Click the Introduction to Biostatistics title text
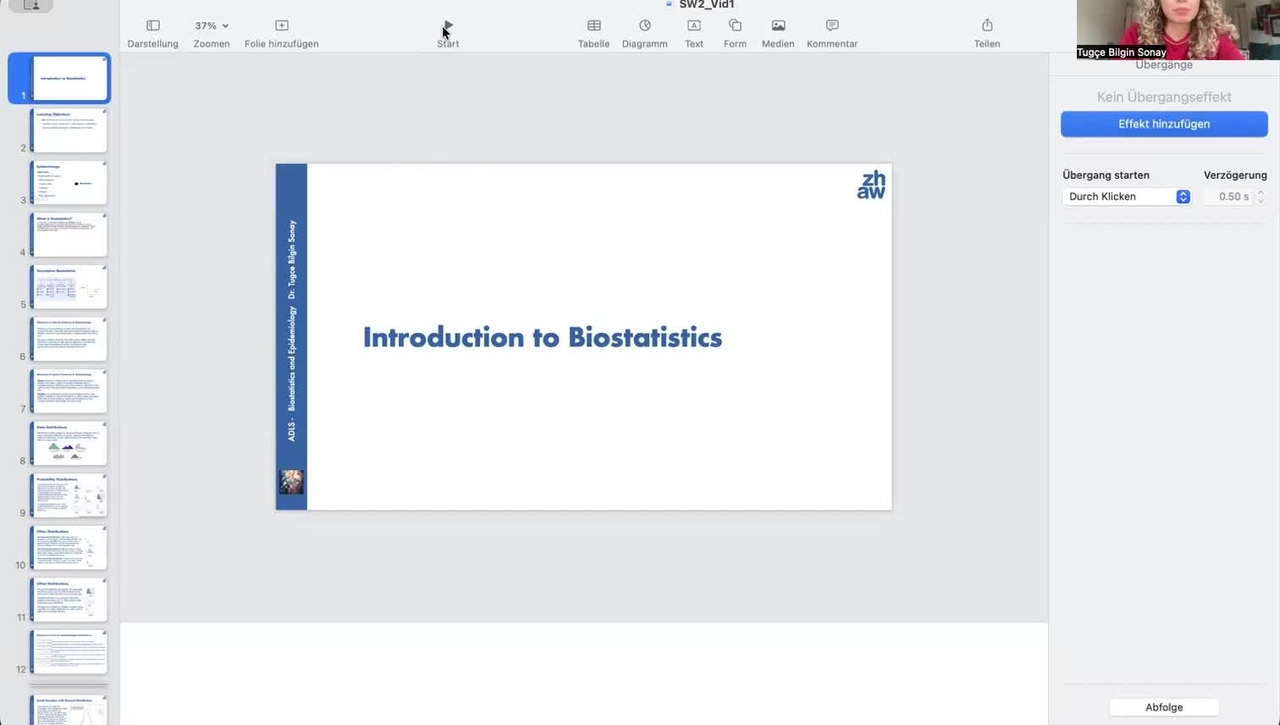The height and width of the screenshot is (725, 1280). [x=542, y=337]
